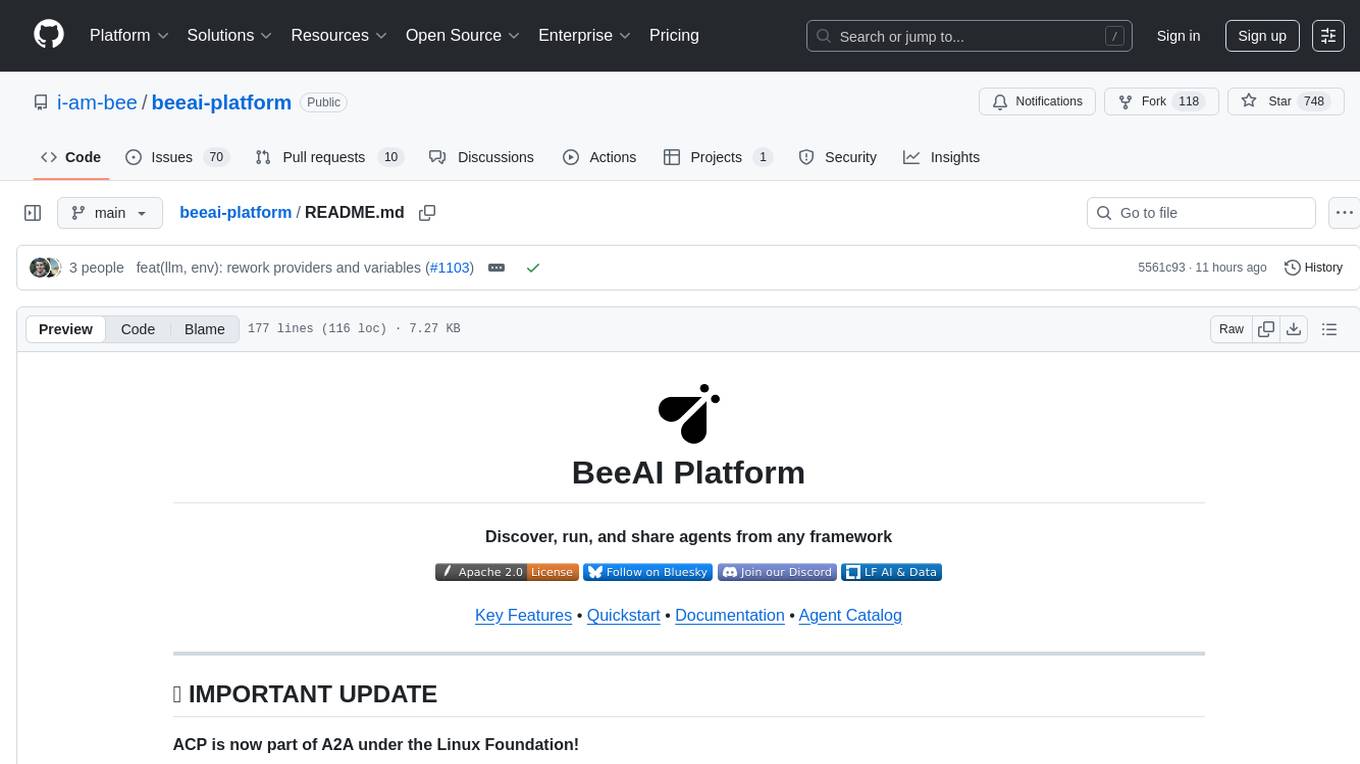Click the BeeAI bee logo image
The height and width of the screenshot is (764, 1360).
coord(689,413)
